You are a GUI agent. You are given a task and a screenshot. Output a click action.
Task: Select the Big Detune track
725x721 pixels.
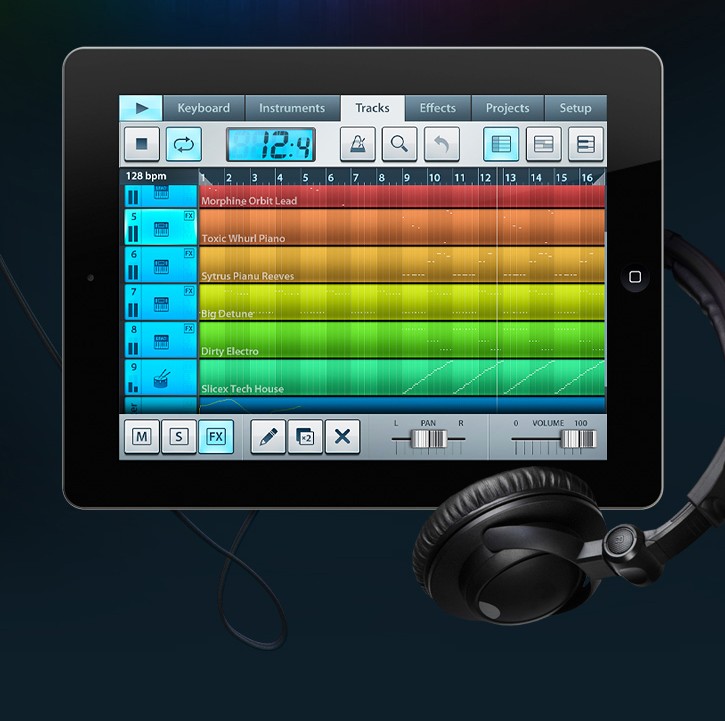[x=402, y=302]
